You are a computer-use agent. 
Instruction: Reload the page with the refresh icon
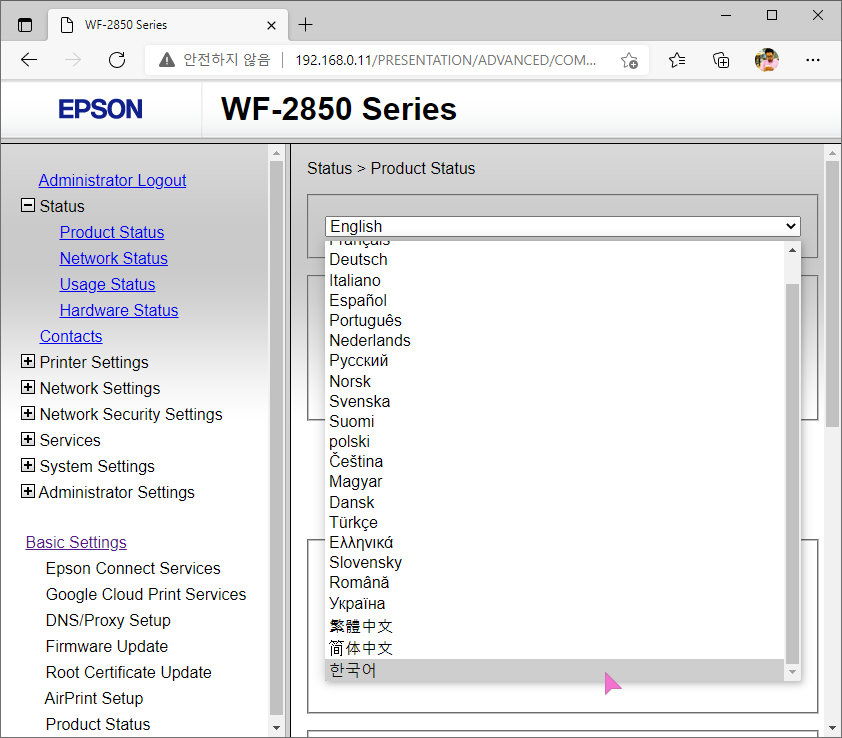[x=117, y=60]
